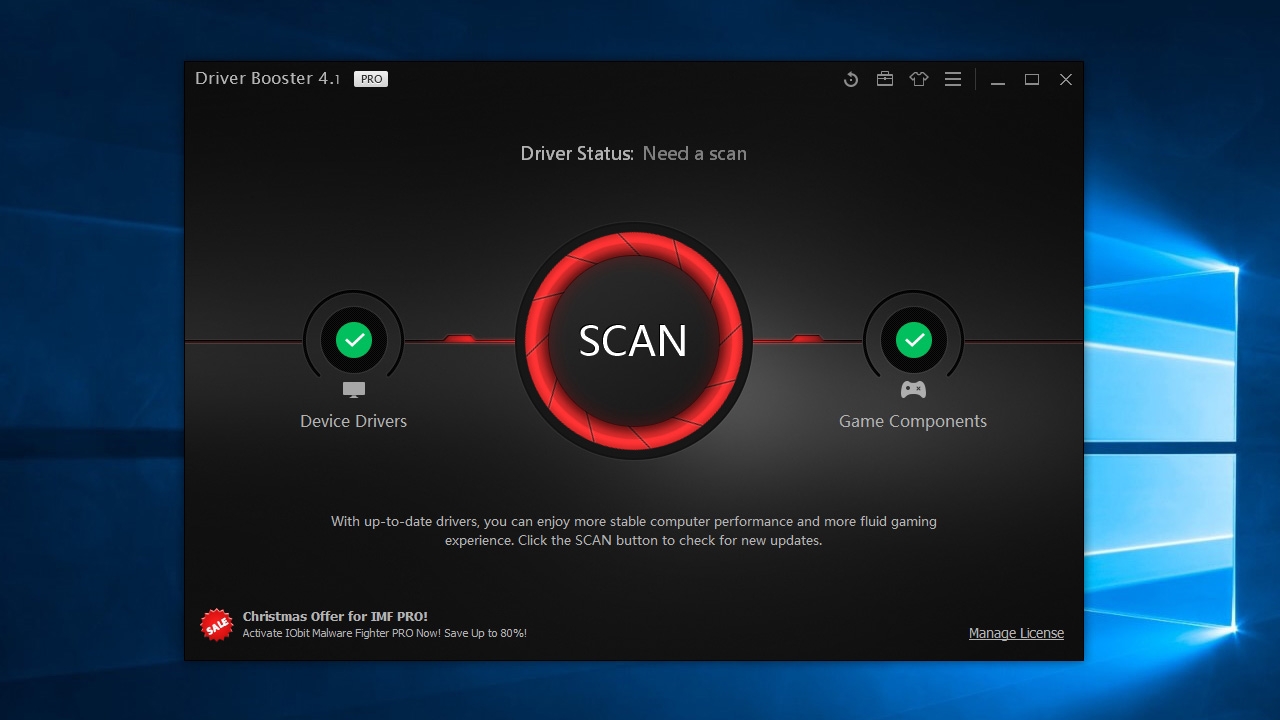Close the Driver Booster window
Viewport: 1280px width, 720px height.
coord(1066,79)
